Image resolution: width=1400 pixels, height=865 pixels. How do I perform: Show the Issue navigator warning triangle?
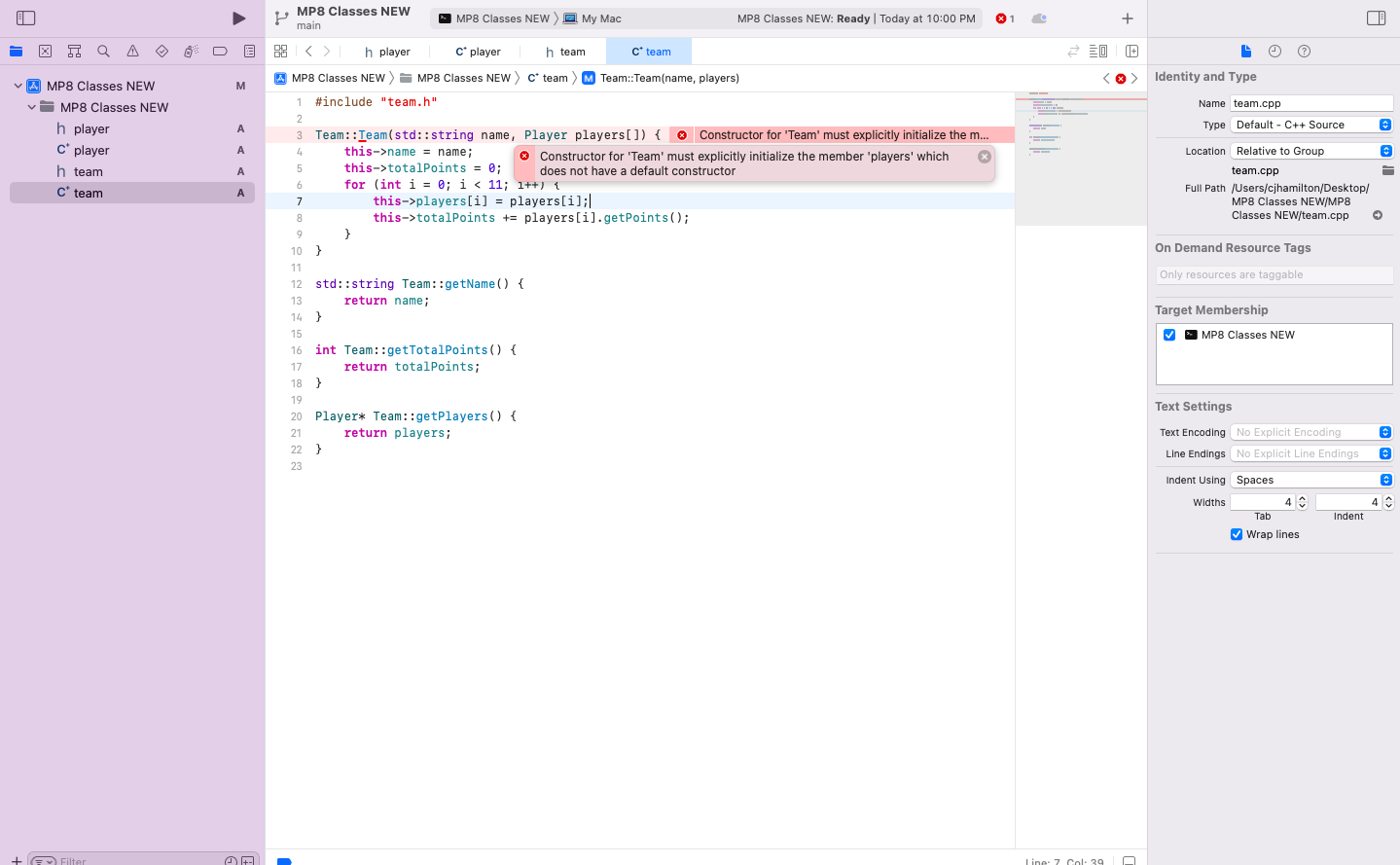[132, 51]
